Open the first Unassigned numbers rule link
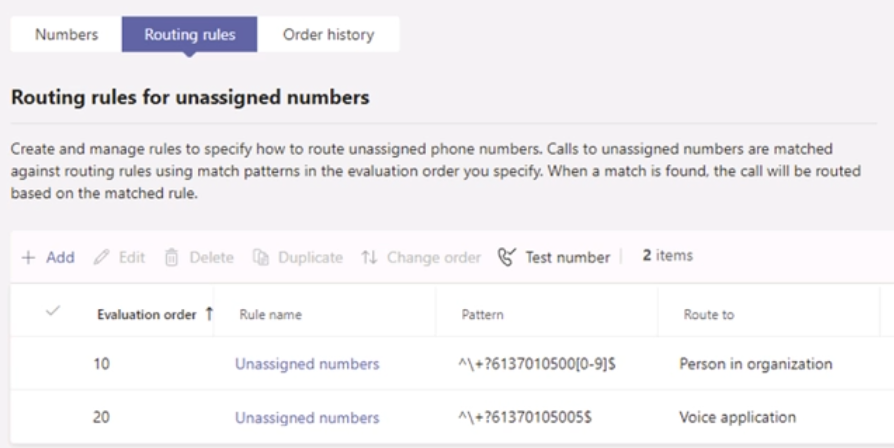This screenshot has height=448, width=894. (307, 364)
